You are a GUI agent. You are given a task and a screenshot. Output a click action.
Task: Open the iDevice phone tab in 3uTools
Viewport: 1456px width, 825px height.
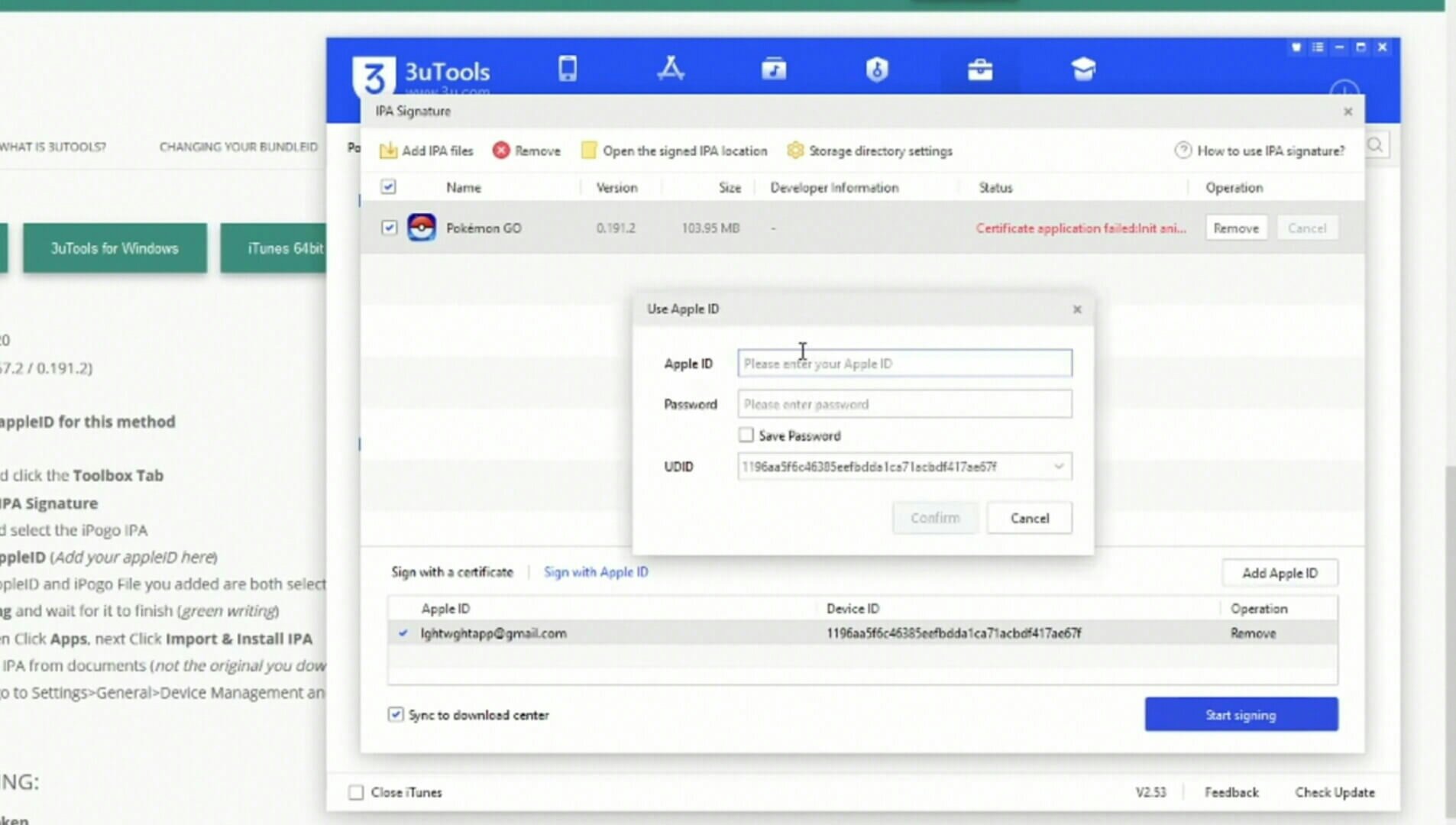pos(568,69)
